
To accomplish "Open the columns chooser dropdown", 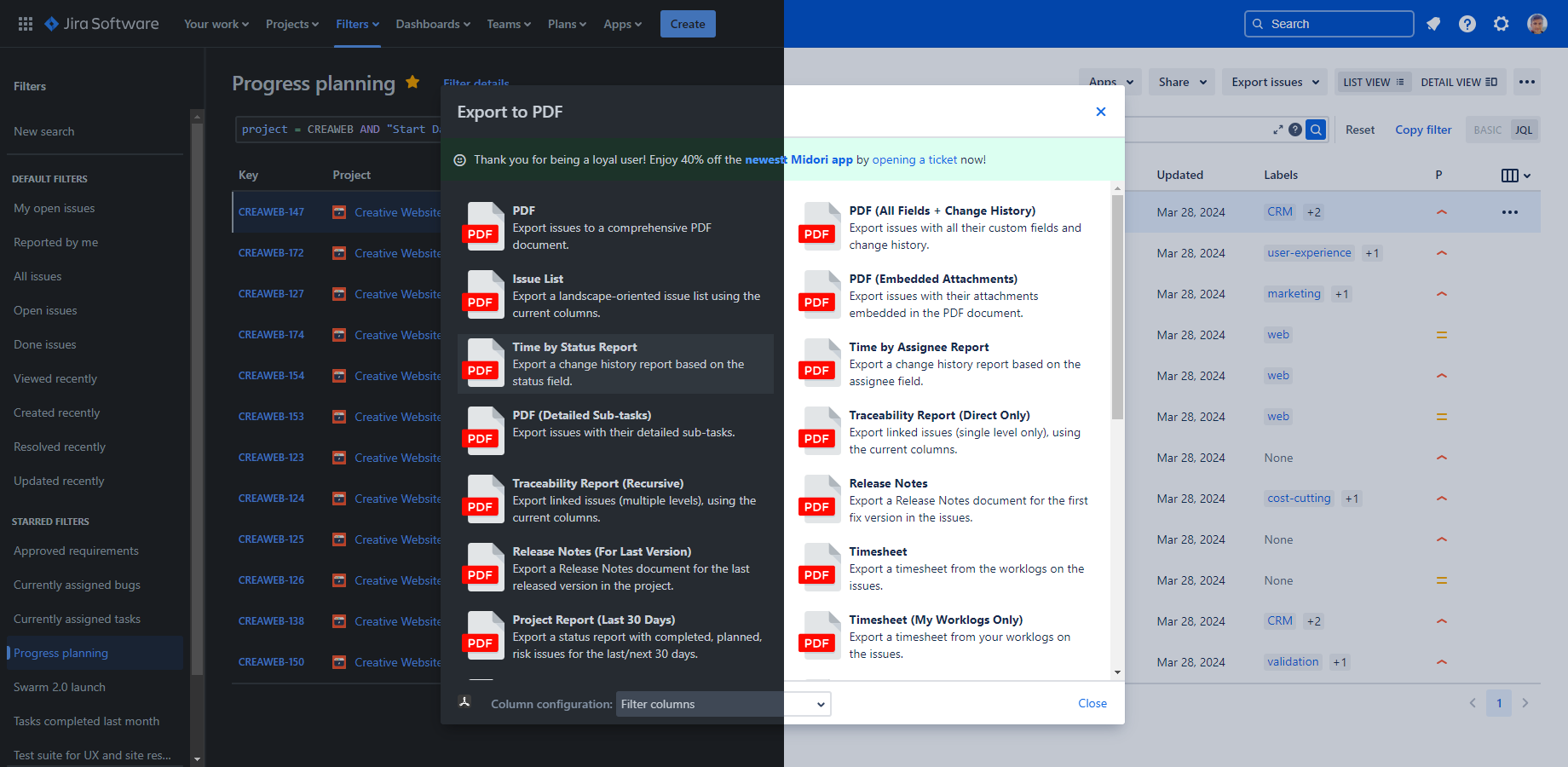I will click(x=1516, y=176).
